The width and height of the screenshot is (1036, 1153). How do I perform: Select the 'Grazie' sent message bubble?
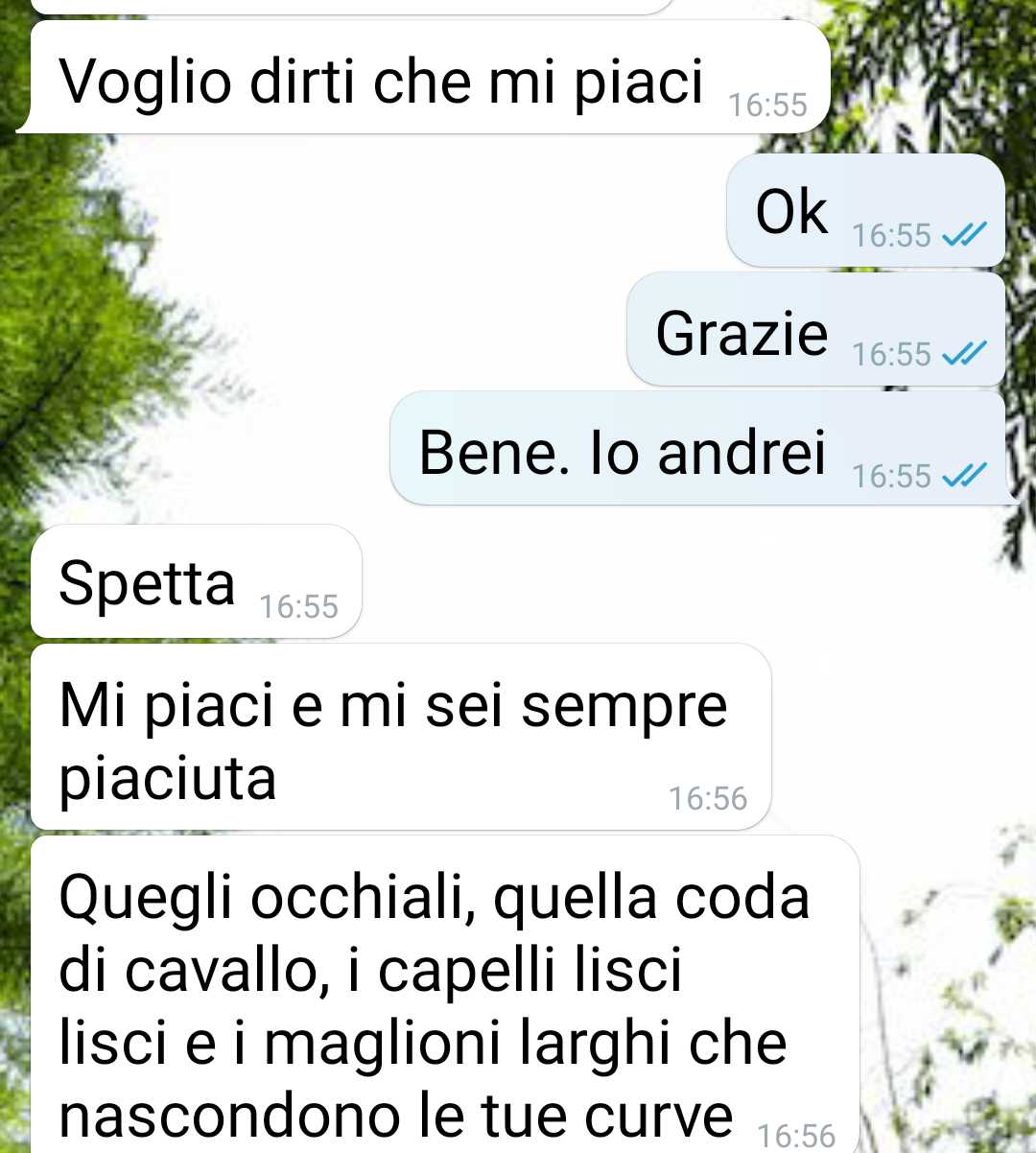pos(815,330)
